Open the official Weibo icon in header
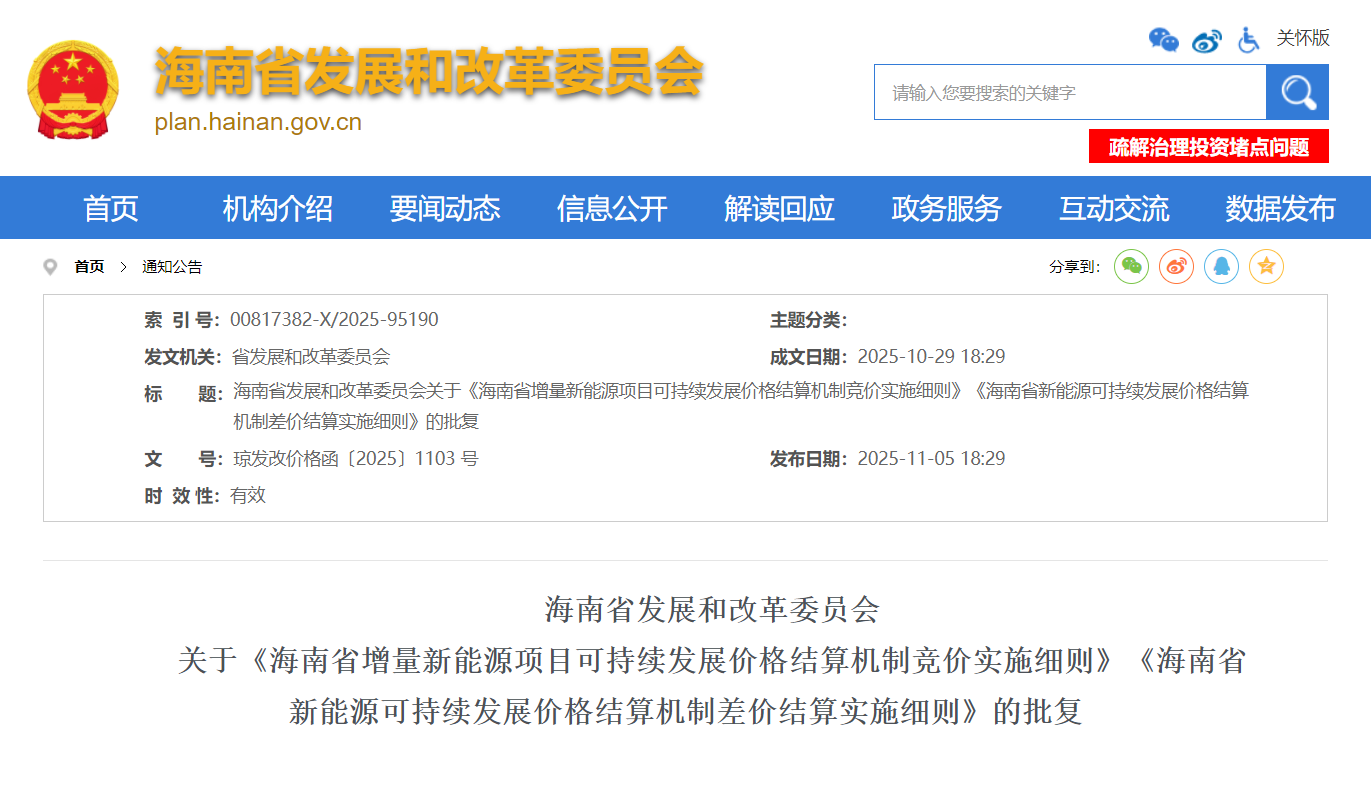This screenshot has height=793, width=1371. click(x=1207, y=40)
